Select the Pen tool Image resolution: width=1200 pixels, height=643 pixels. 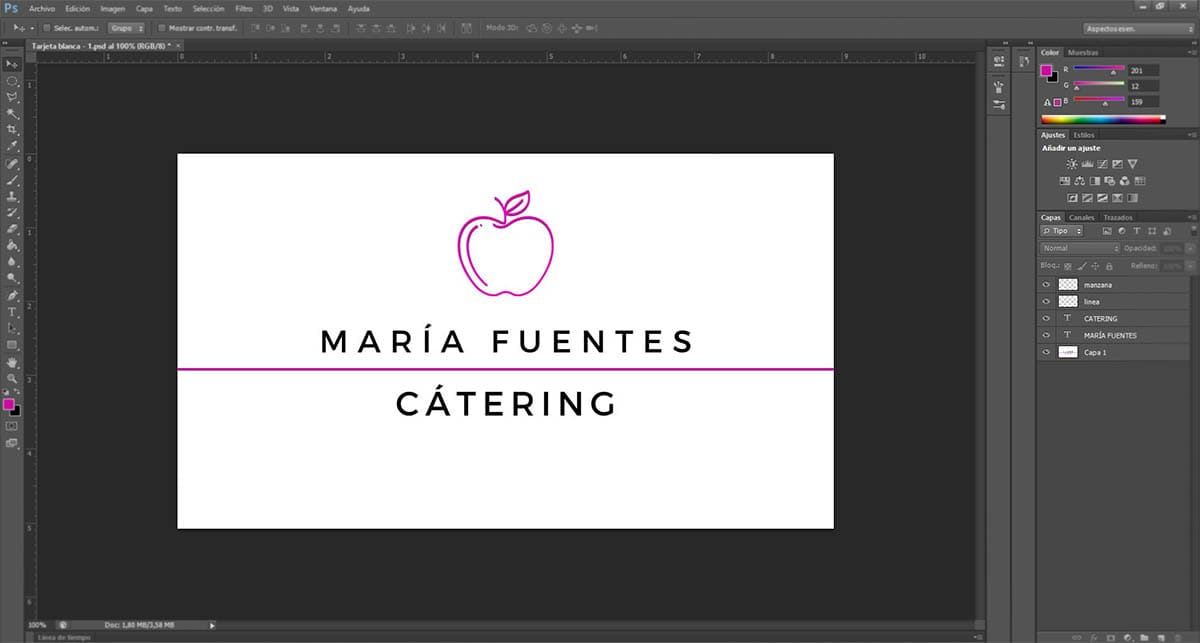[x=13, y=296]
